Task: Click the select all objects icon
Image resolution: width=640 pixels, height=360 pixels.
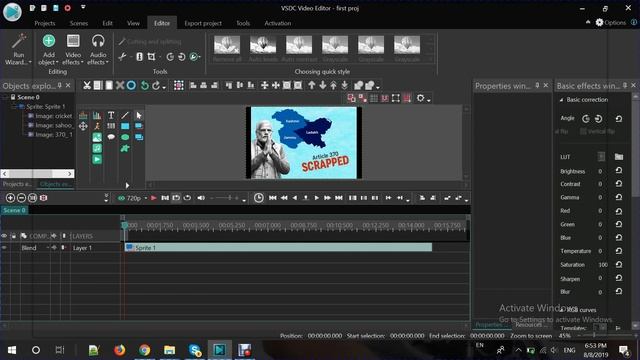Action: tap(178, 85)
